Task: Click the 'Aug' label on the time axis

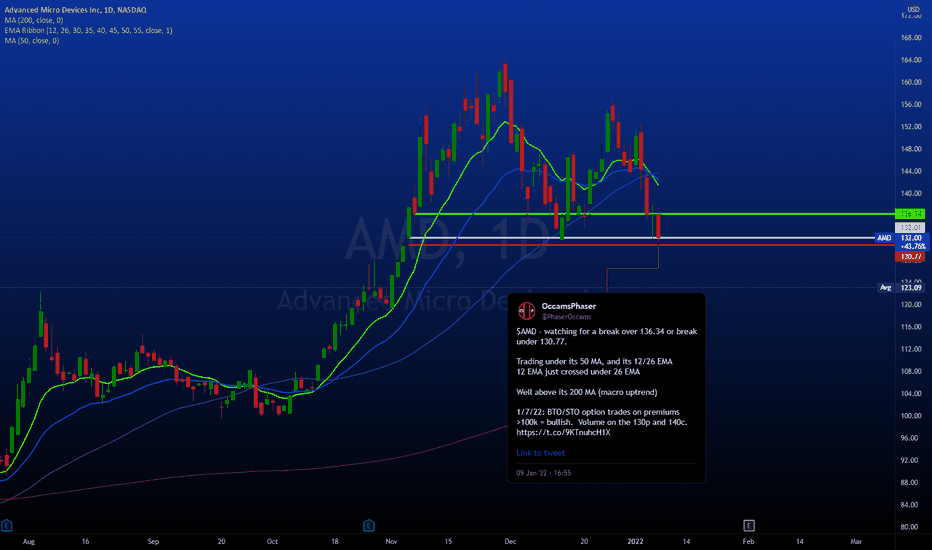Action: point(29,541)
